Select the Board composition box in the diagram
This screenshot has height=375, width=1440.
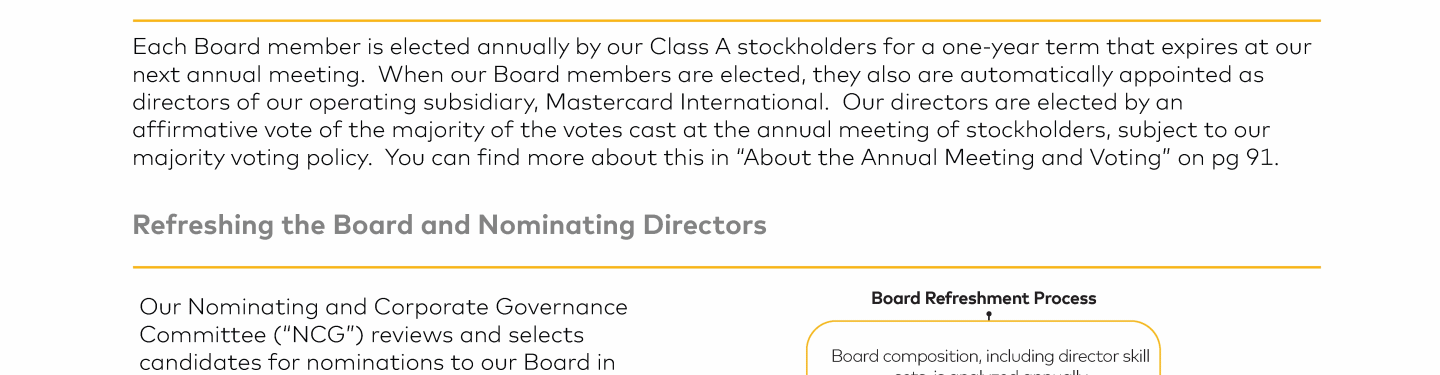(x=983, y=348)
